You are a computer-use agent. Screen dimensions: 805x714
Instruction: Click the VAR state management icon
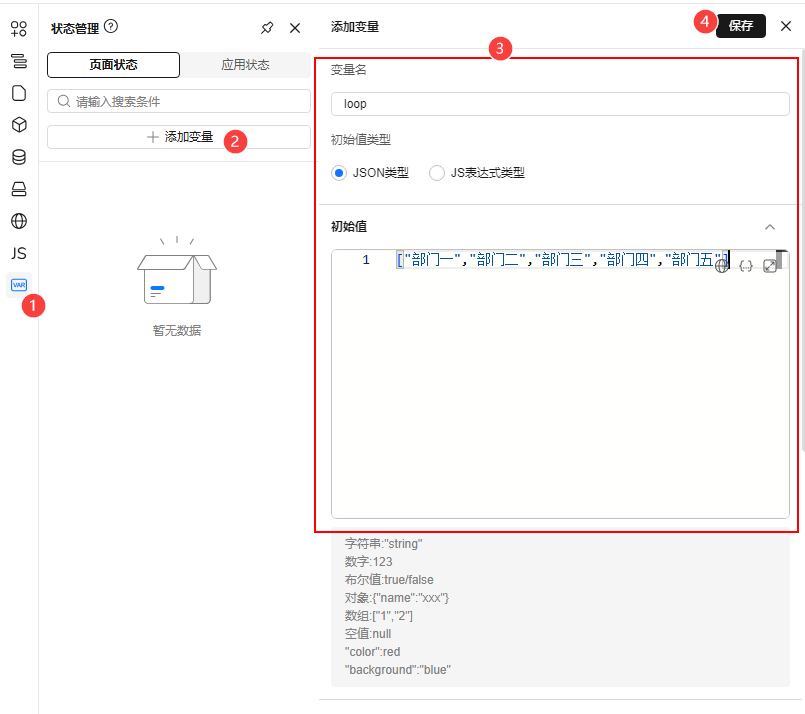click(19, 285)
